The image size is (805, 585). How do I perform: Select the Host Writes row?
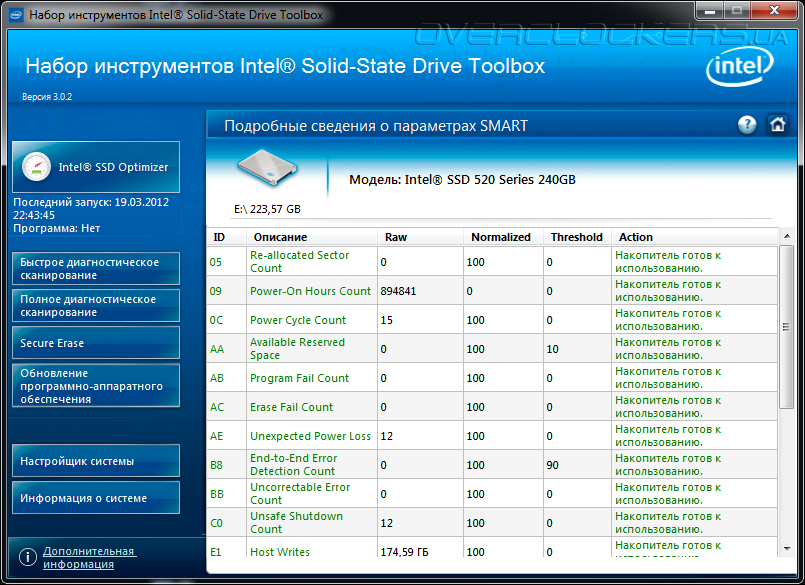(492, 548)
